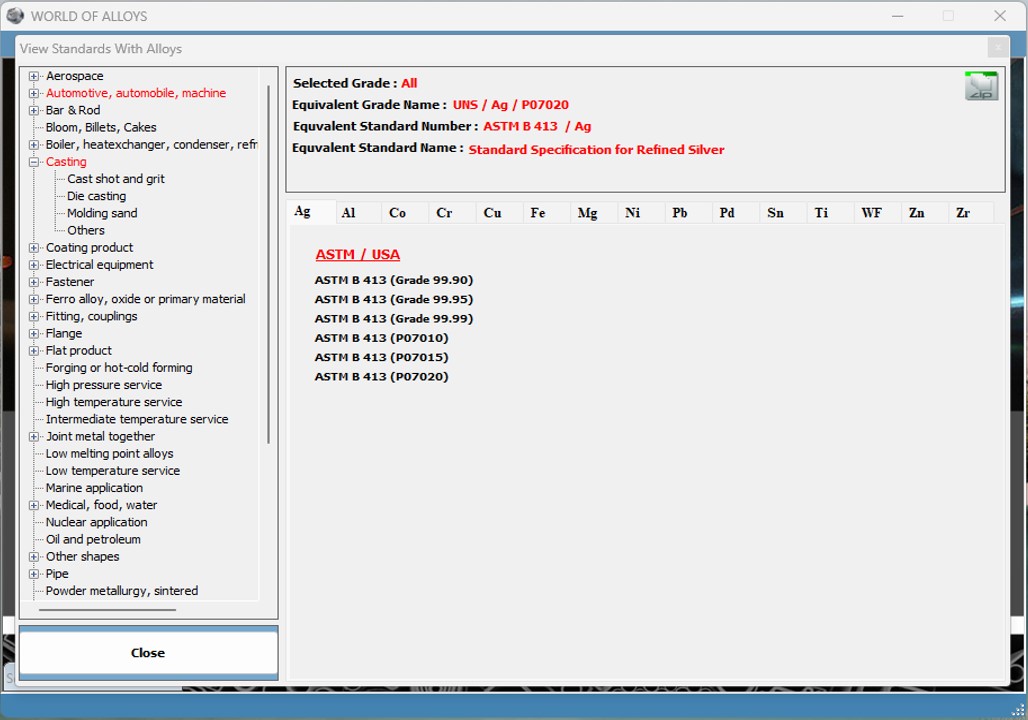Select Powder metallurgy, sintered item

(121, 591)
